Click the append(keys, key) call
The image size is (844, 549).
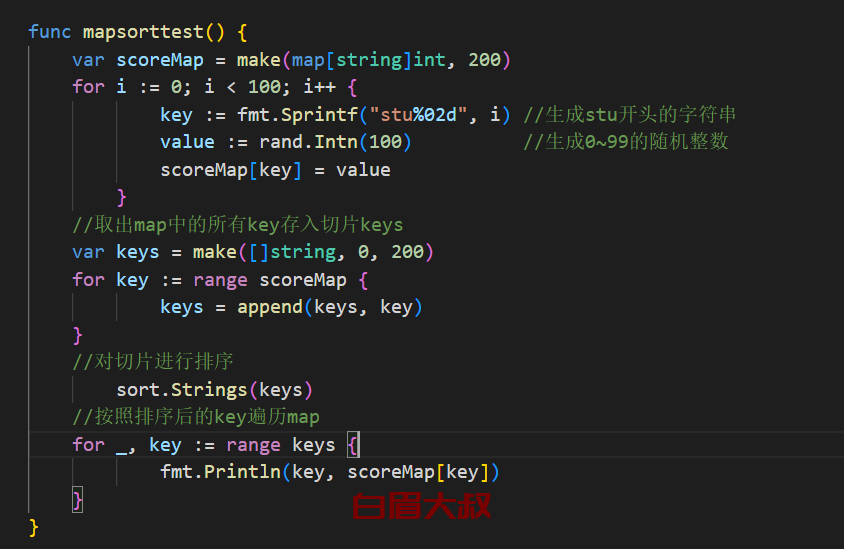coord(330,307)
